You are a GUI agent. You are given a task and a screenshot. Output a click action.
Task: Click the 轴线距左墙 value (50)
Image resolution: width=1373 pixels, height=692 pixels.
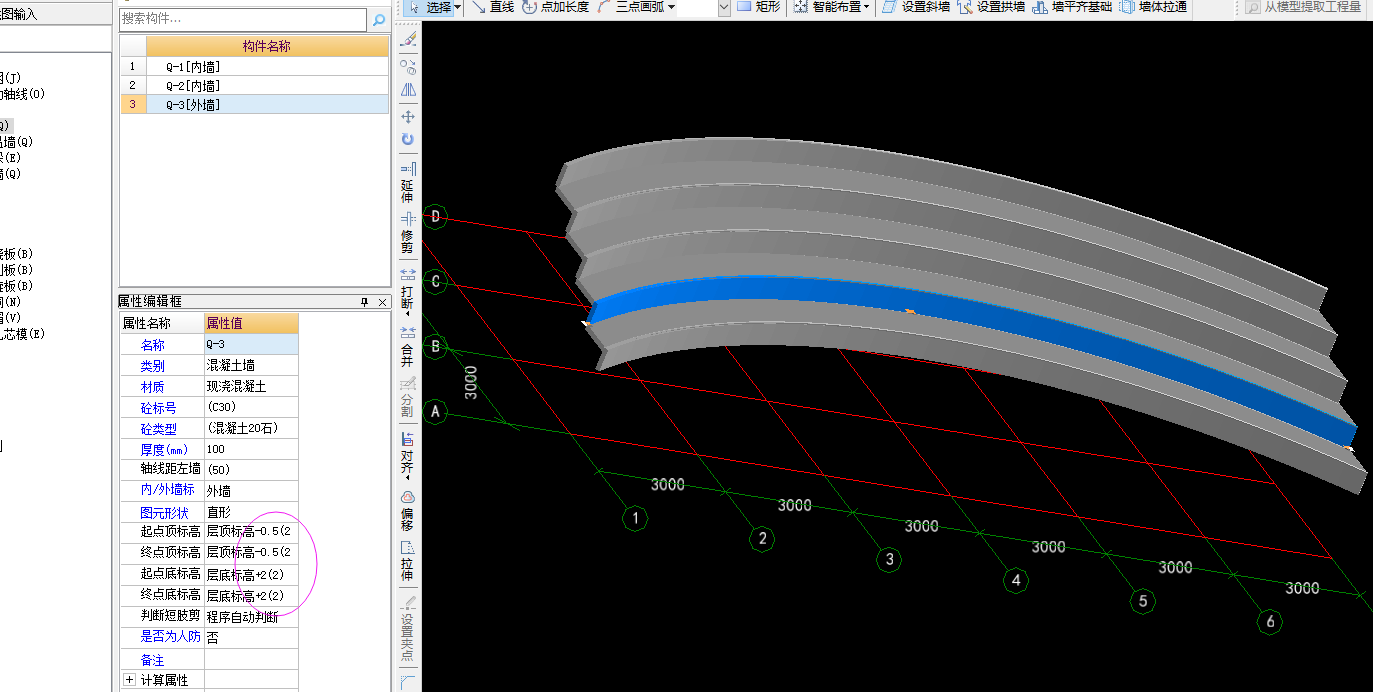coord(251,469)
